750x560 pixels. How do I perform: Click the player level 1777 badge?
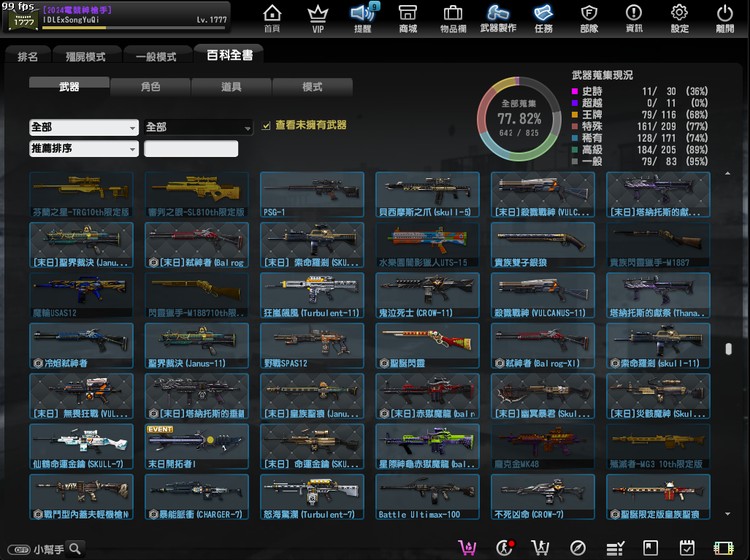click(23, 20)
